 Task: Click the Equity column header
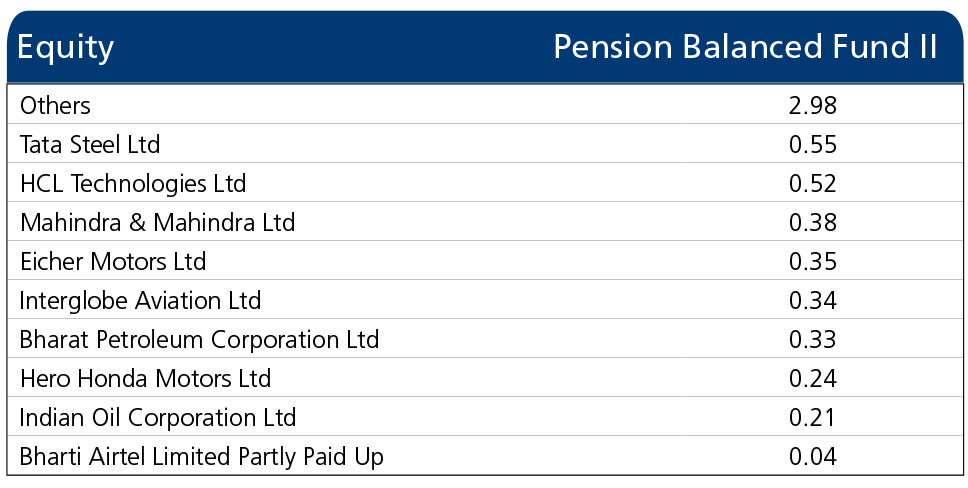coord(65,48)
